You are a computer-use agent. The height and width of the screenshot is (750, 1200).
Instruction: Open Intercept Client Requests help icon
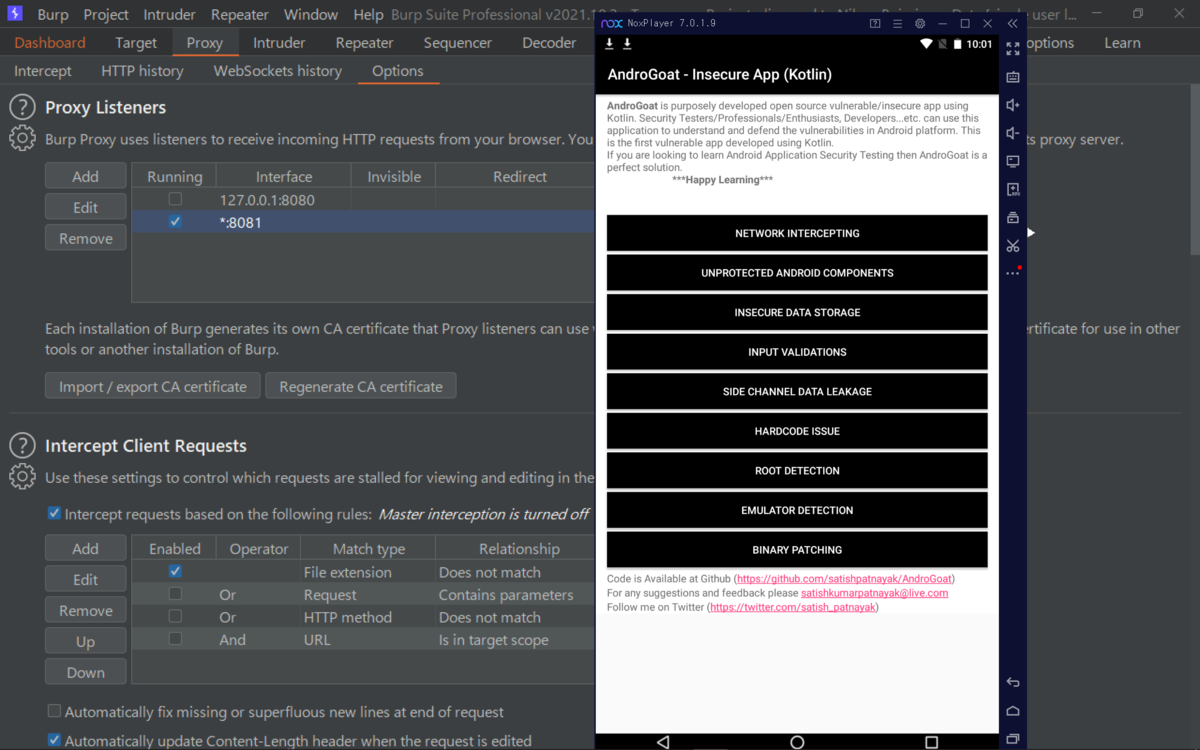tap(22, 446)
